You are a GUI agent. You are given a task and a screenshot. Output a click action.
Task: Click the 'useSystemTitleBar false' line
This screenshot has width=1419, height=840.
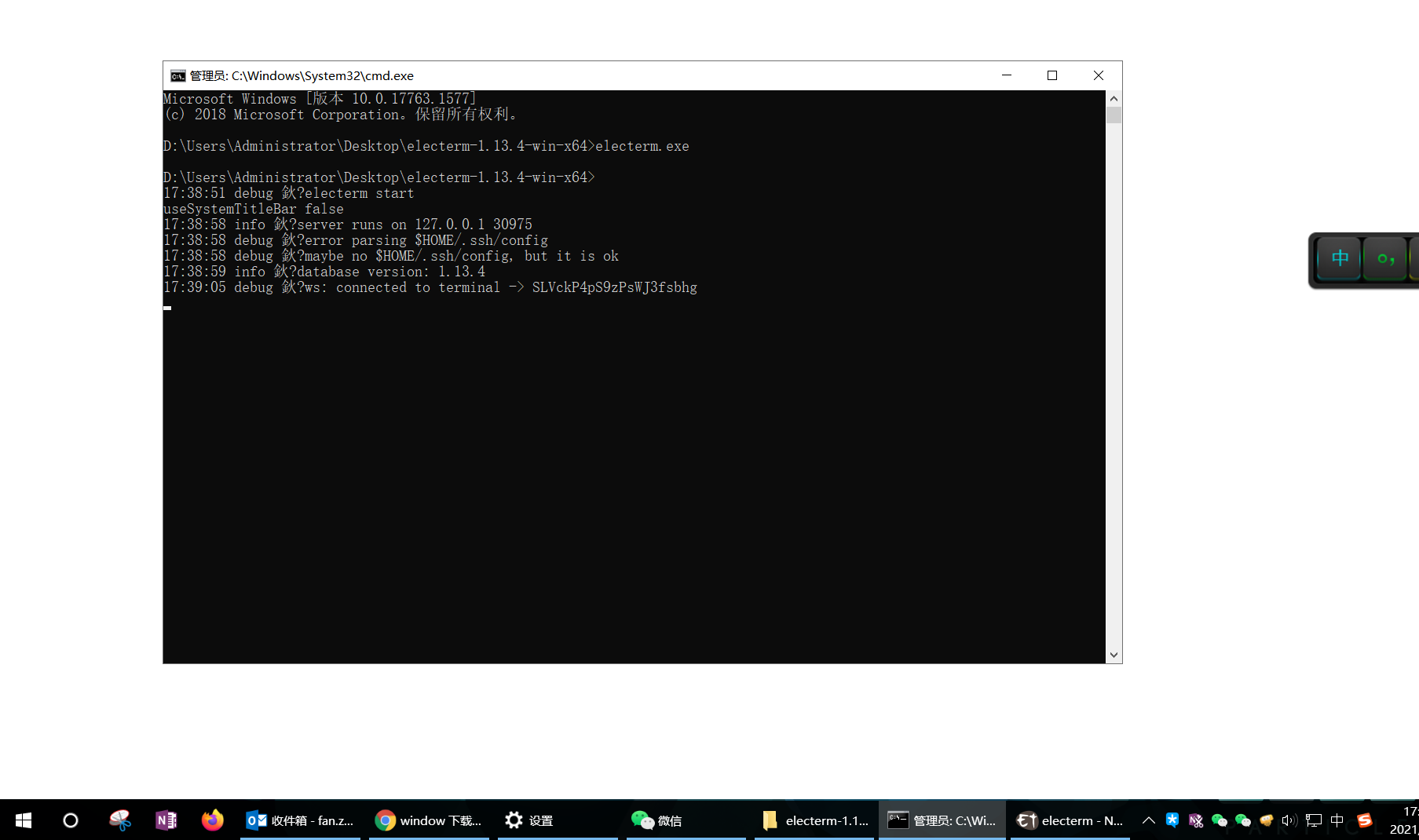(x=254, y=209)
